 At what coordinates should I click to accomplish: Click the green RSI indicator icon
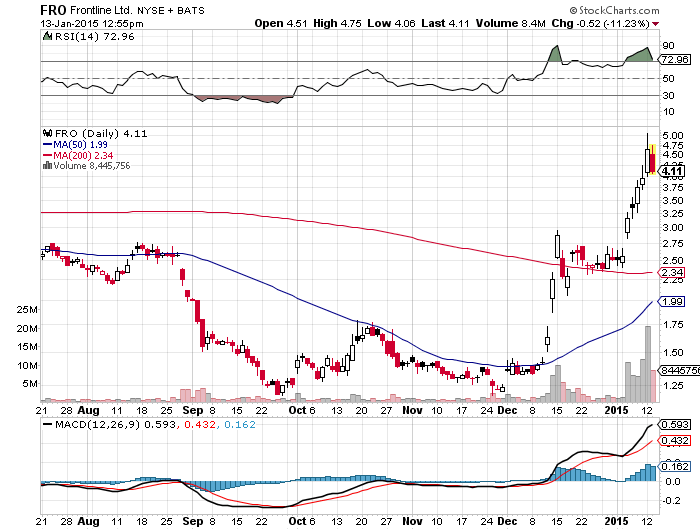47,36
